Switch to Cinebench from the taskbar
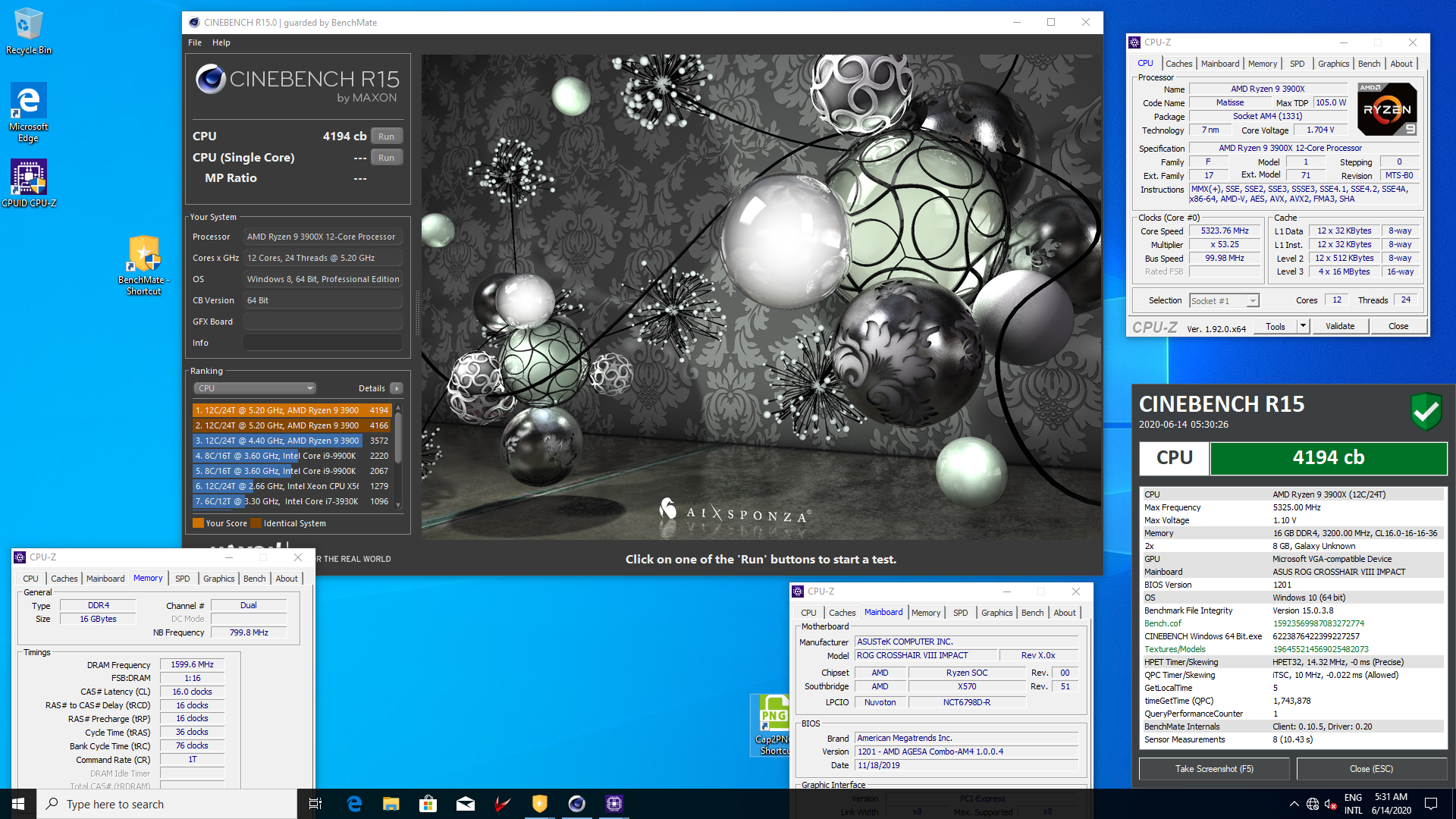 coord(576,804)
